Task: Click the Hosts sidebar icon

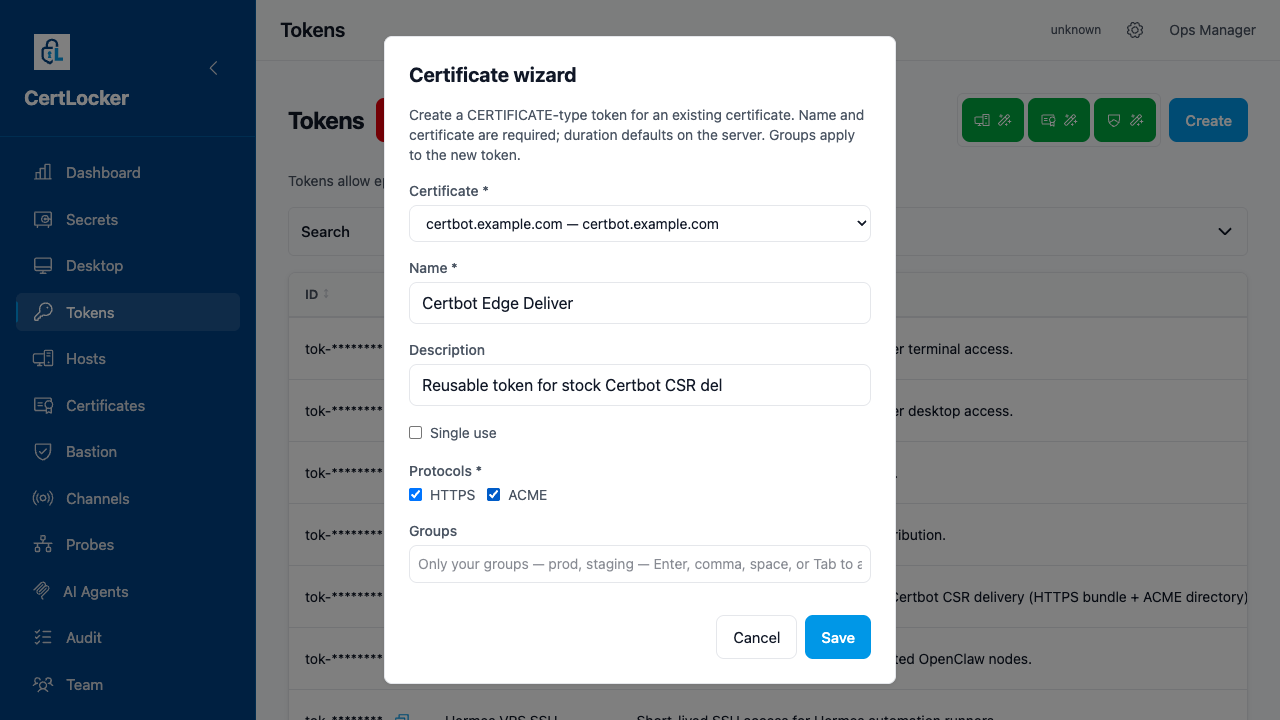Action: click(43, 359)
